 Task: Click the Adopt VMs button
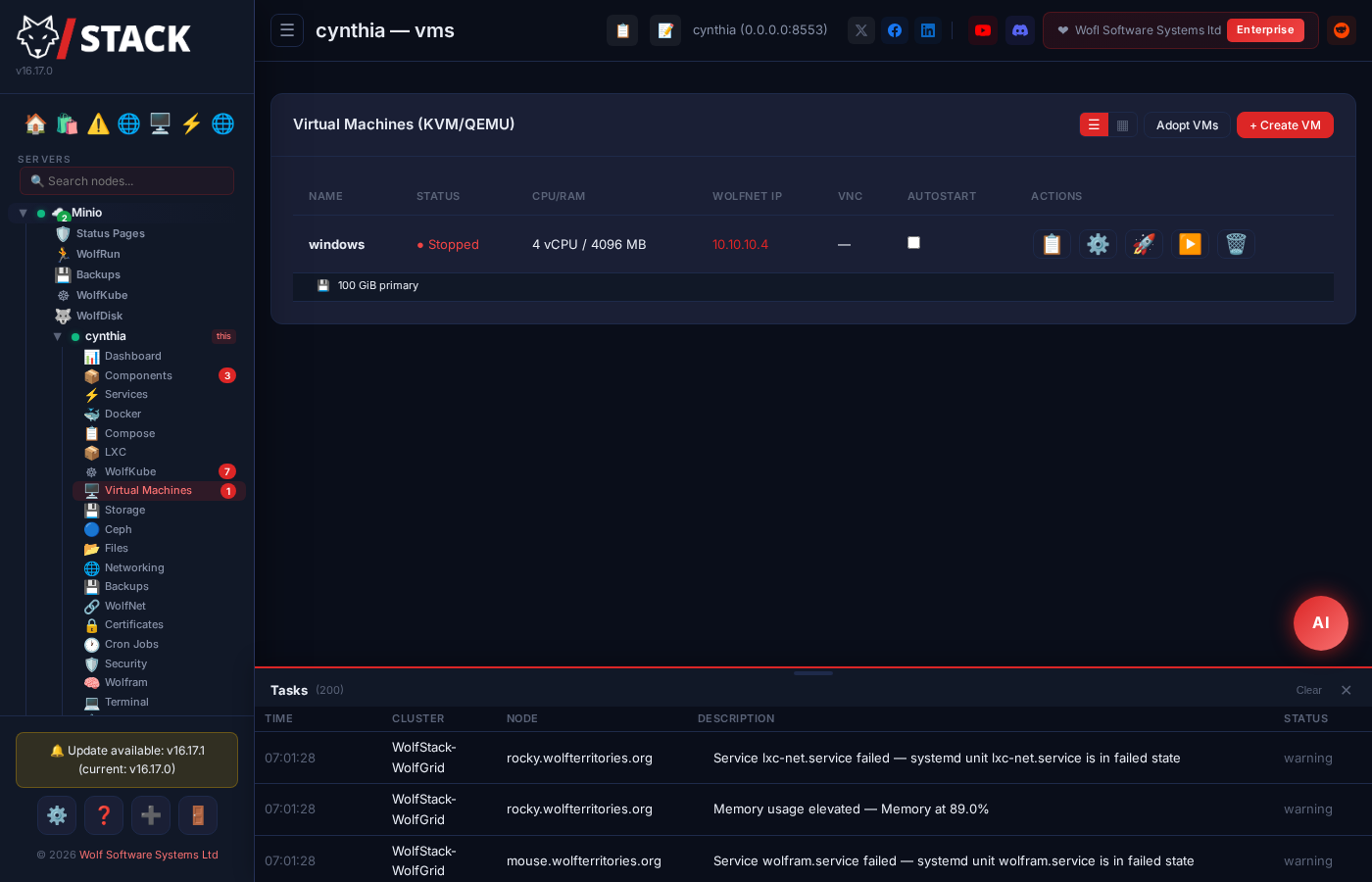[1187, 125]
